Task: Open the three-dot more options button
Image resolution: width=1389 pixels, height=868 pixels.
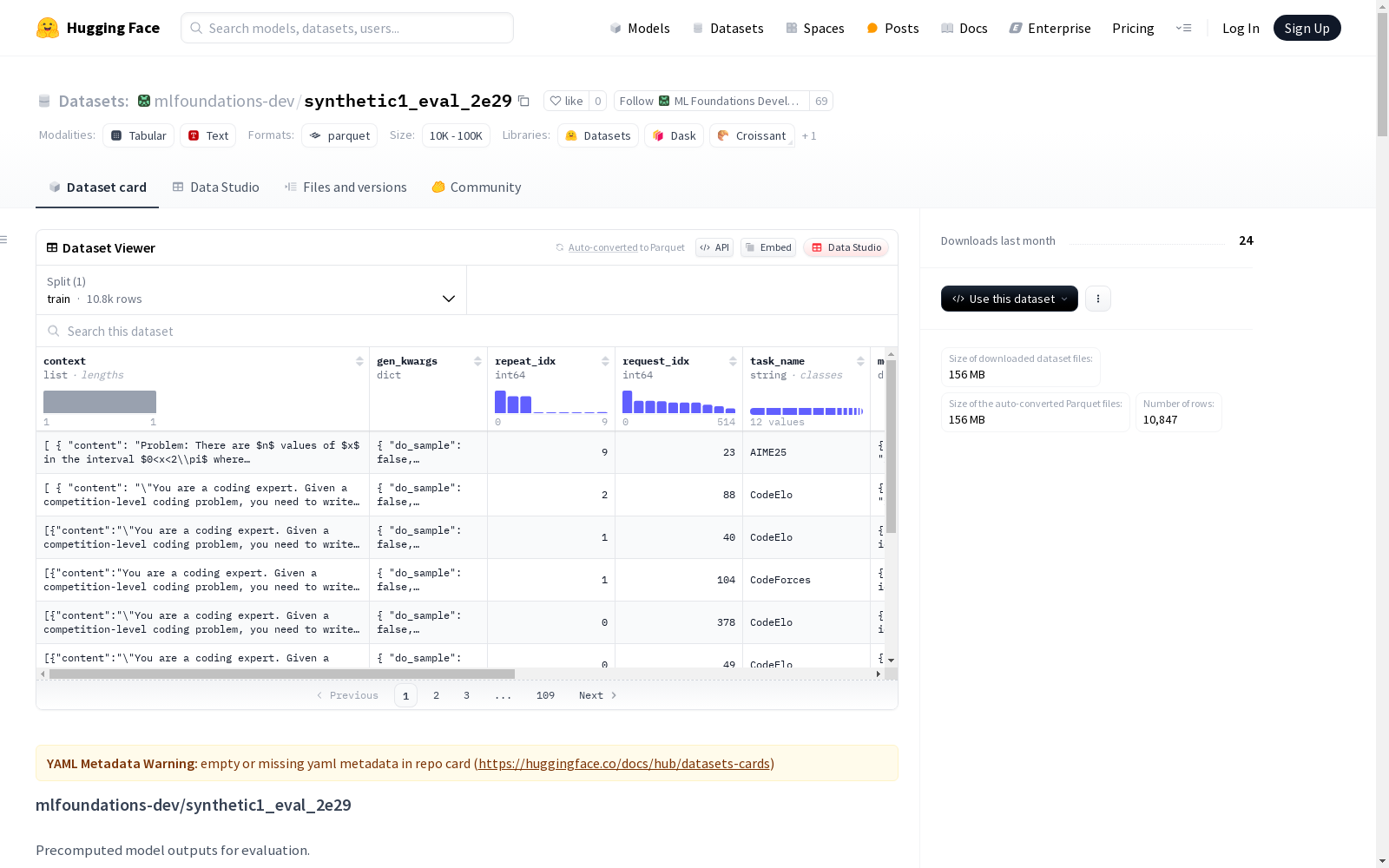Action: click(1098, 299)
